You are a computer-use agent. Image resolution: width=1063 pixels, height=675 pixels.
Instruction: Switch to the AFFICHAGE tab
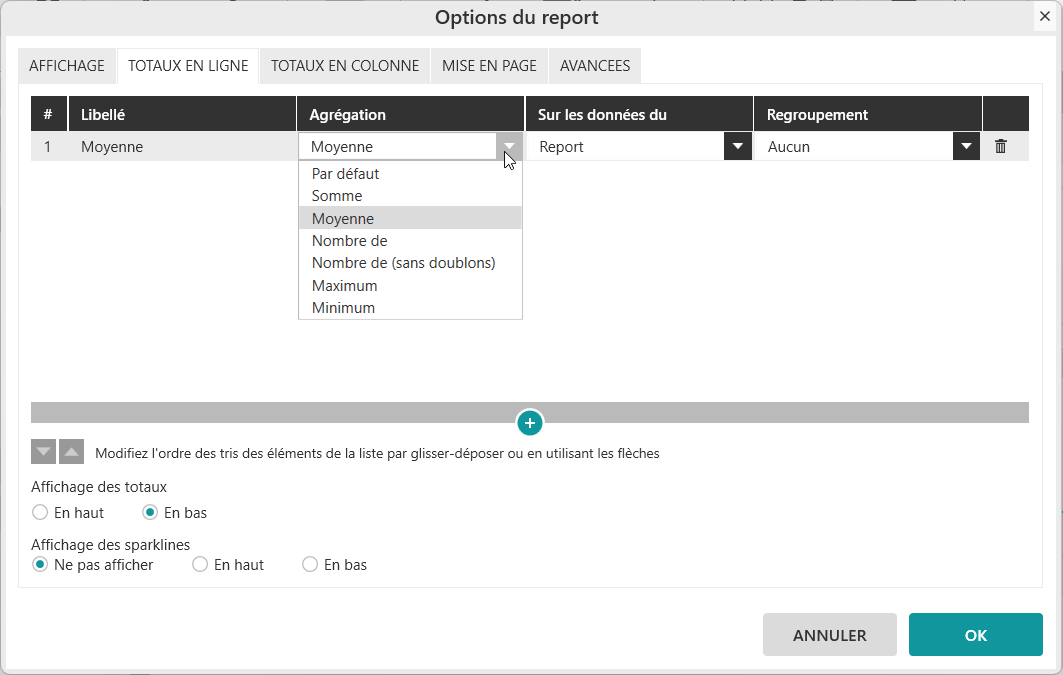pos(67,66)
